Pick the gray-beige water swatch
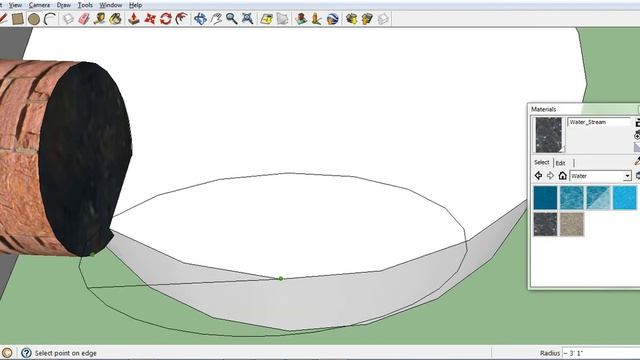 pos(572,224)
